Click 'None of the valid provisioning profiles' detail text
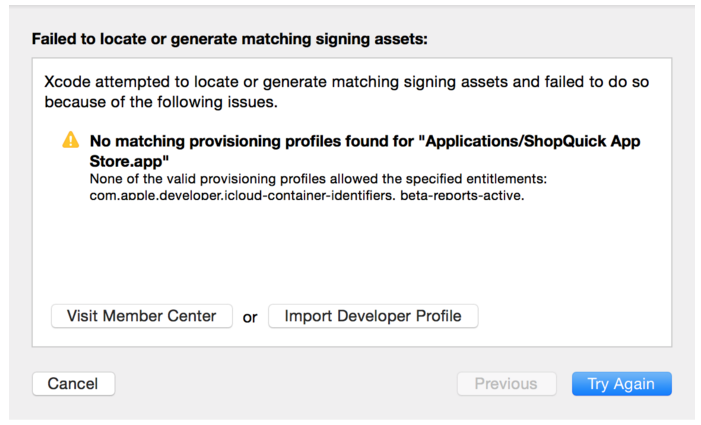 318,179
